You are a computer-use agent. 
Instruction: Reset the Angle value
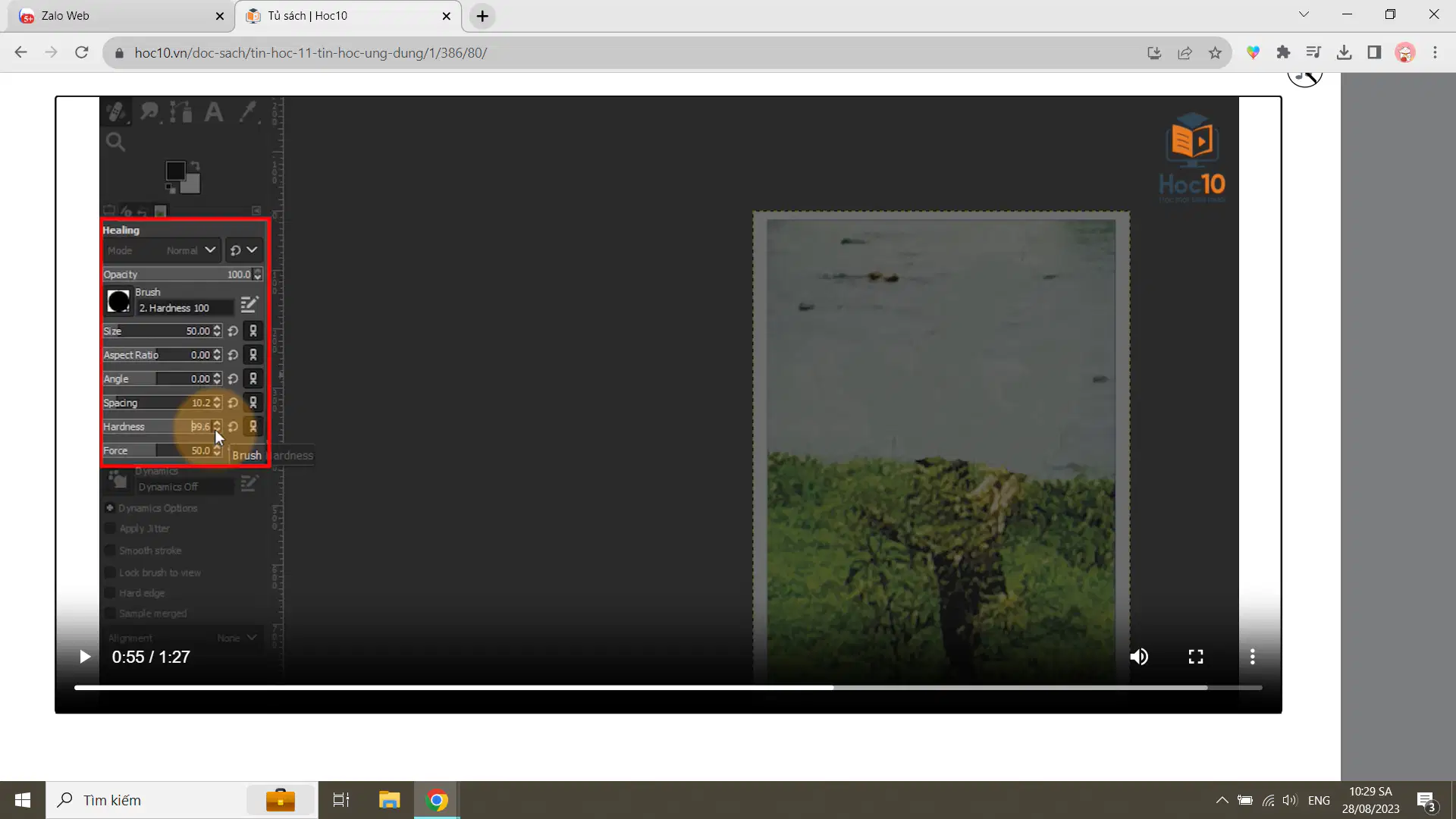point(233,379)
